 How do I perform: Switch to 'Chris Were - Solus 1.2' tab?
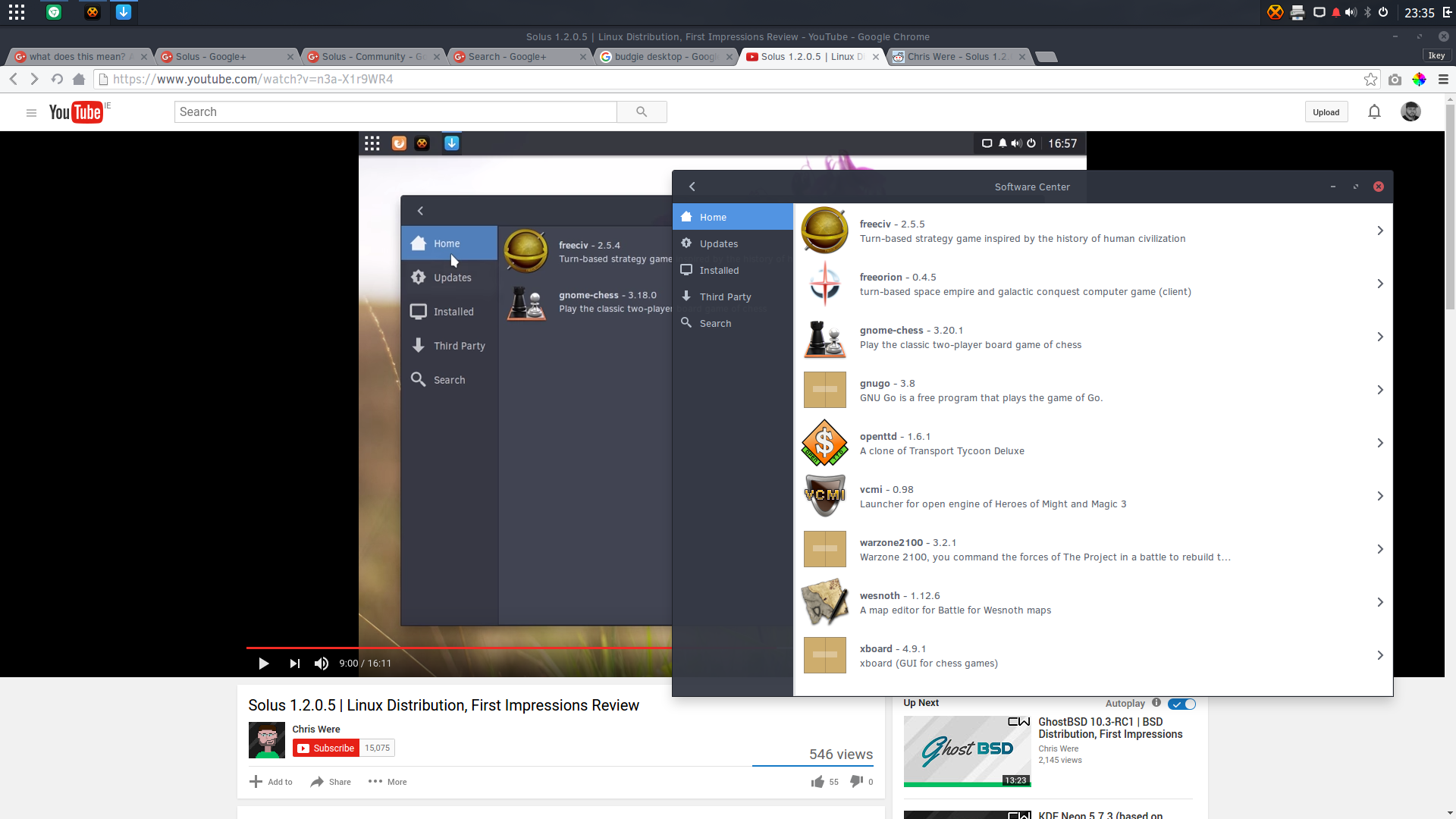[x=957, y=57]
